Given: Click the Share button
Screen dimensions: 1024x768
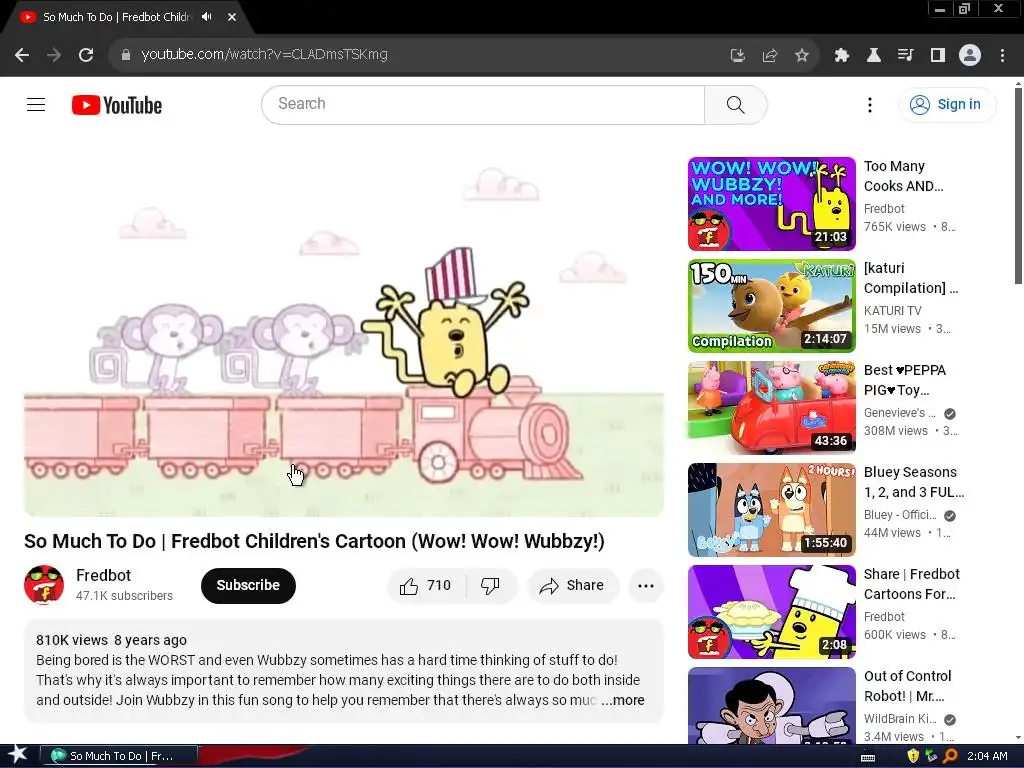Looking at the screenshot, I should [572, 585].
